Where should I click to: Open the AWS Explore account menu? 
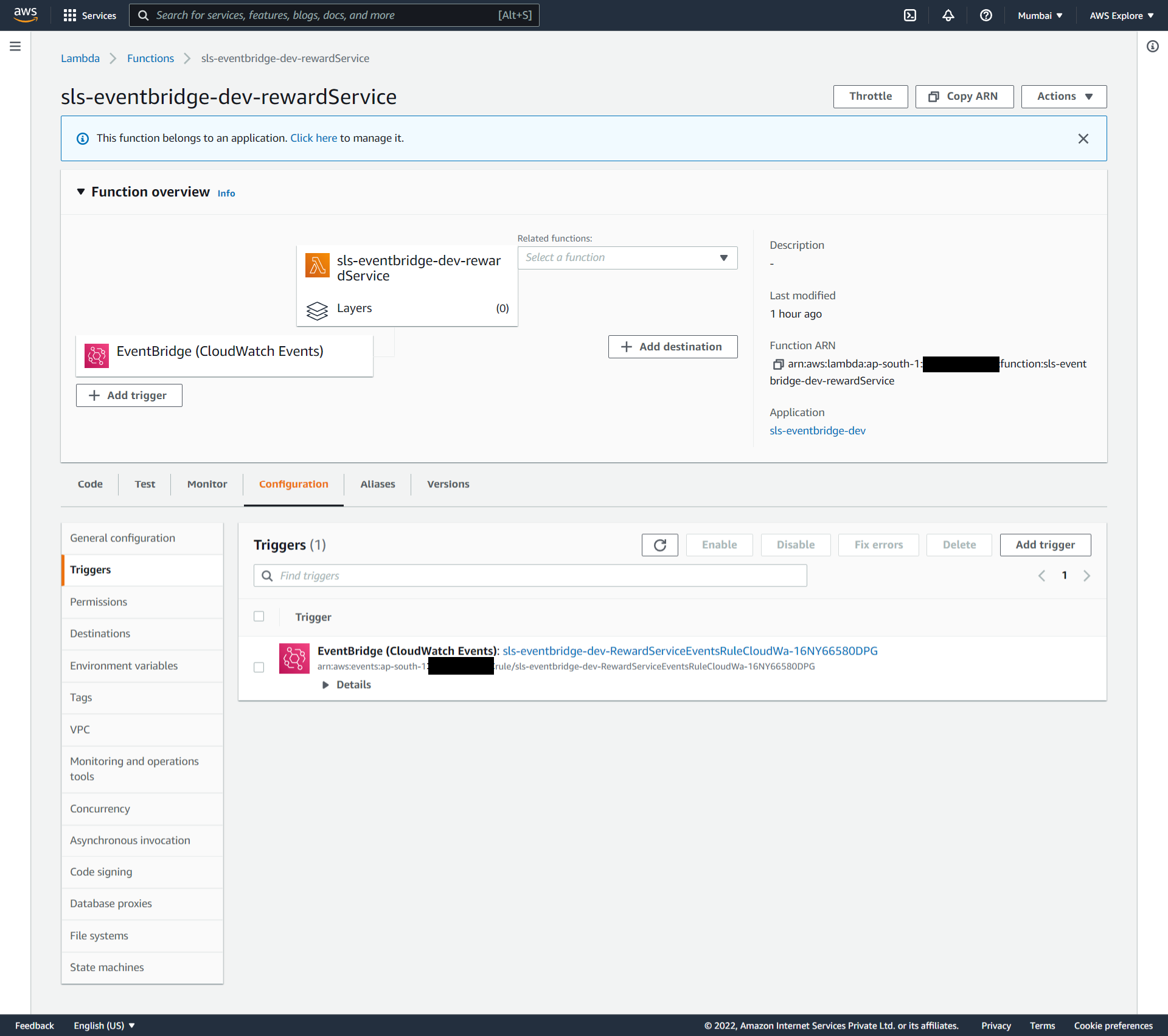click(x=1122, y=16)
